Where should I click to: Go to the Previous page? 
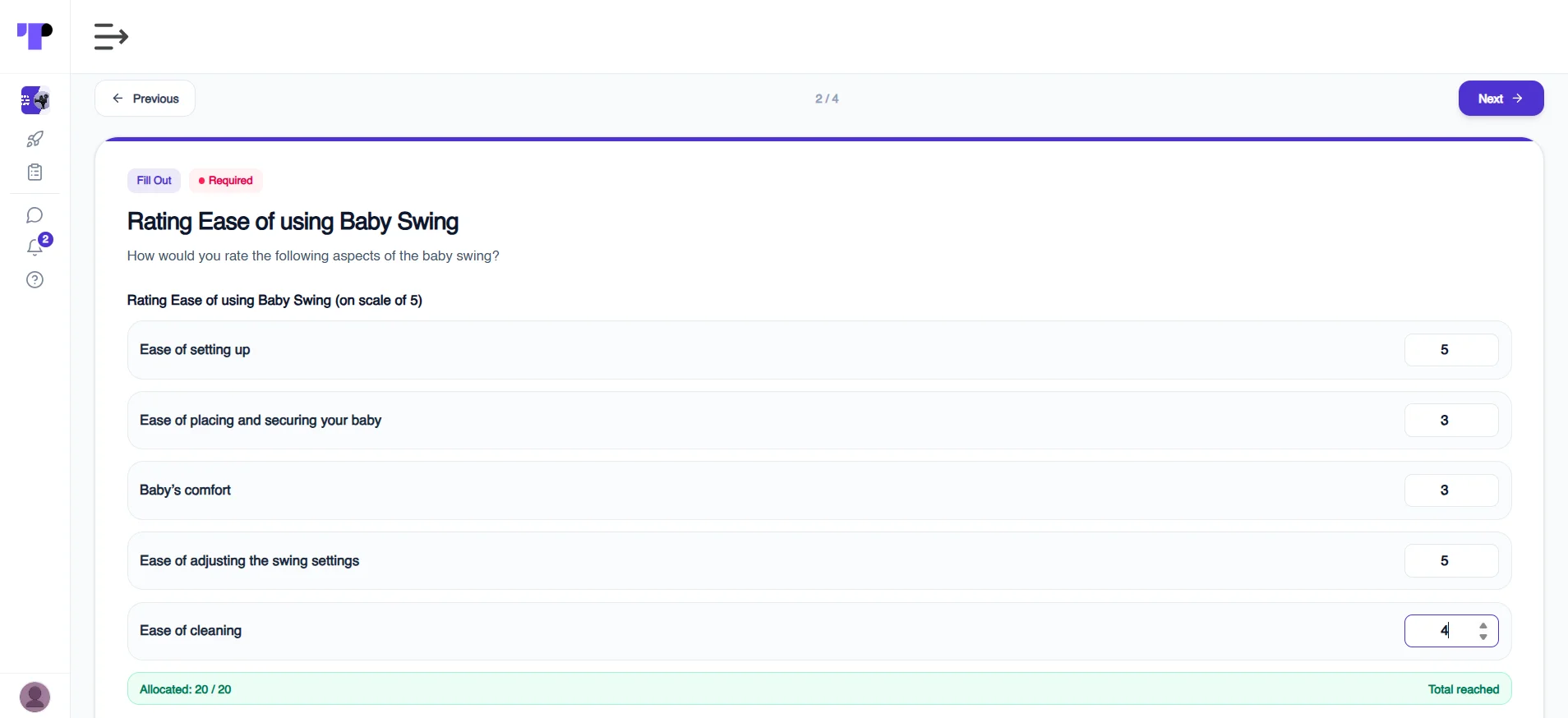(145, 99)
